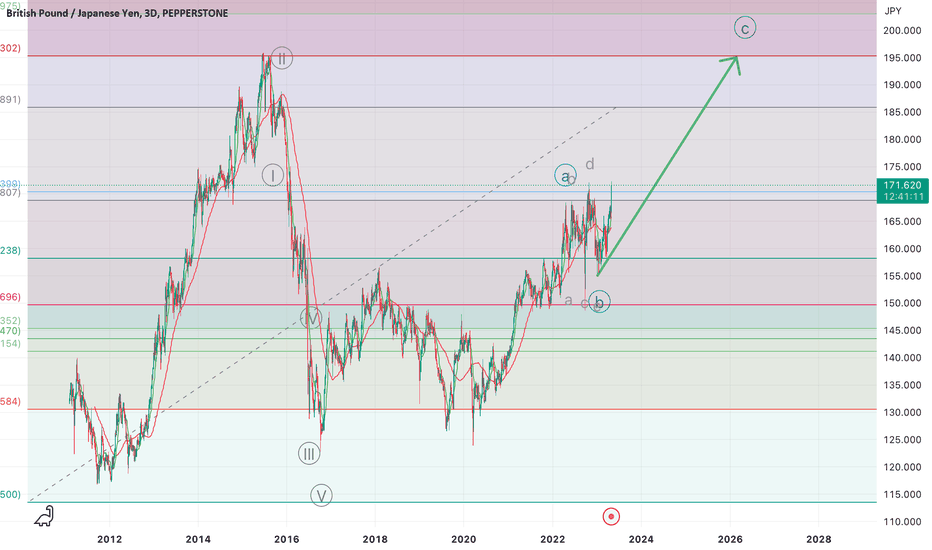Click the 2018 year label on time axis

click(375, 539)
